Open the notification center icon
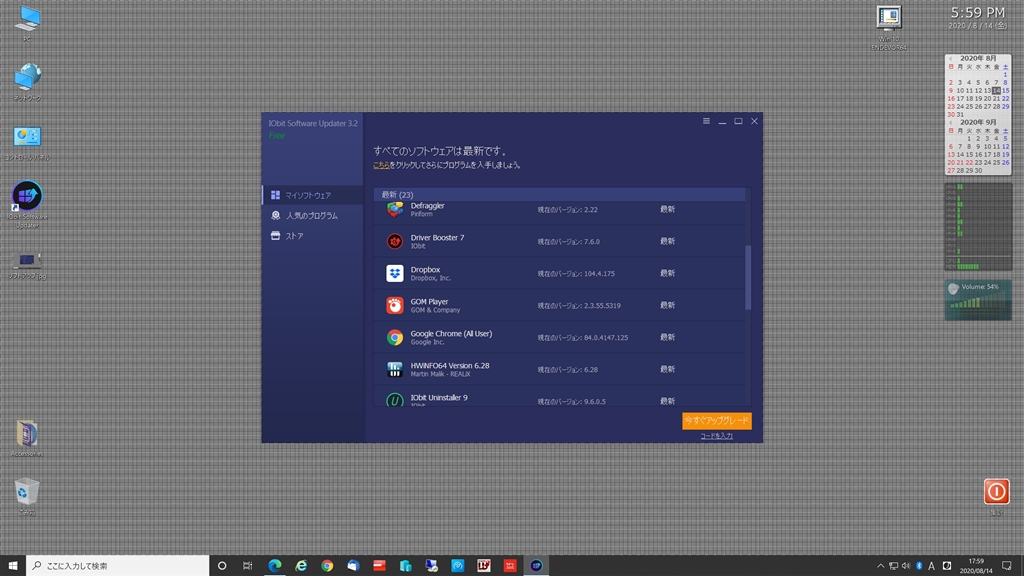Image resolution: width=1024 pixels, height=576 pixels. point(1006,566)
